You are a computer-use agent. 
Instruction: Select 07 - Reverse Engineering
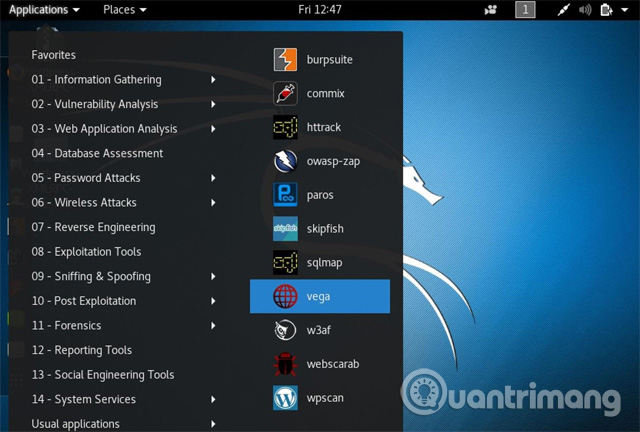tap(93, 227)
